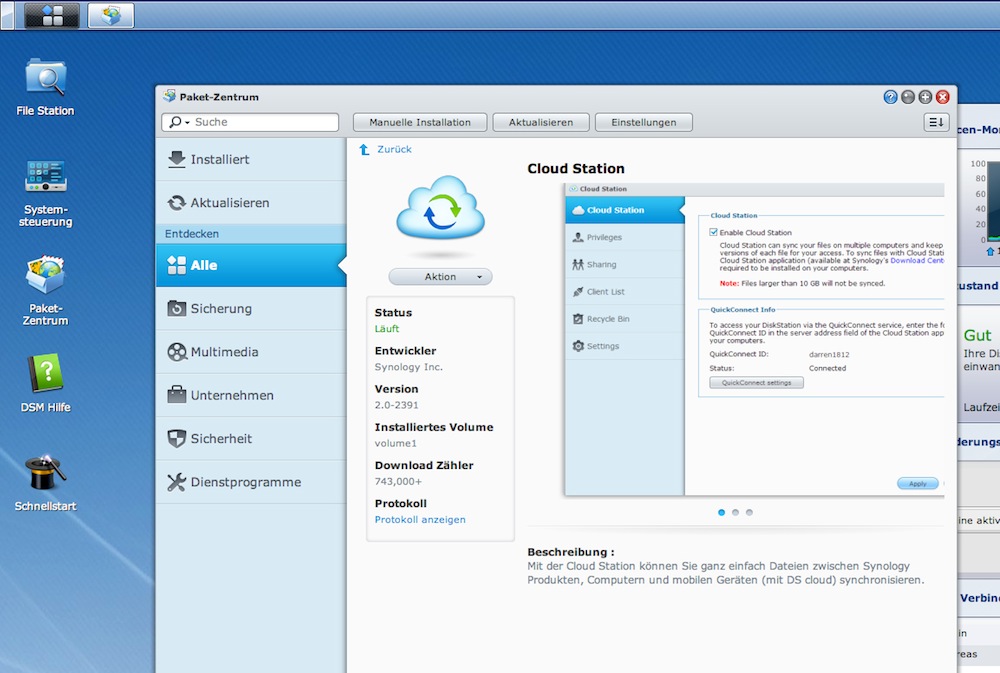Click the Gut status in background window

pyautogui.click(x=977, y=336)
